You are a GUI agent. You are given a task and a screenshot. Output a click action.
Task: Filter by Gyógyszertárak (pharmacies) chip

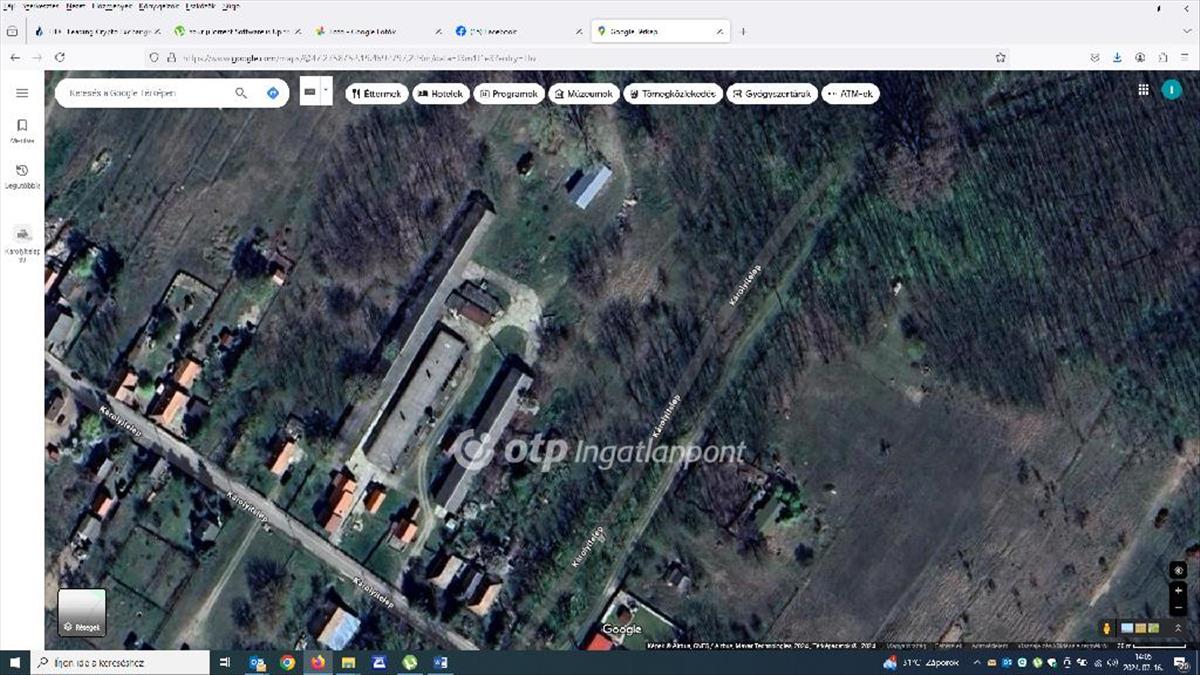coord(770,94)
